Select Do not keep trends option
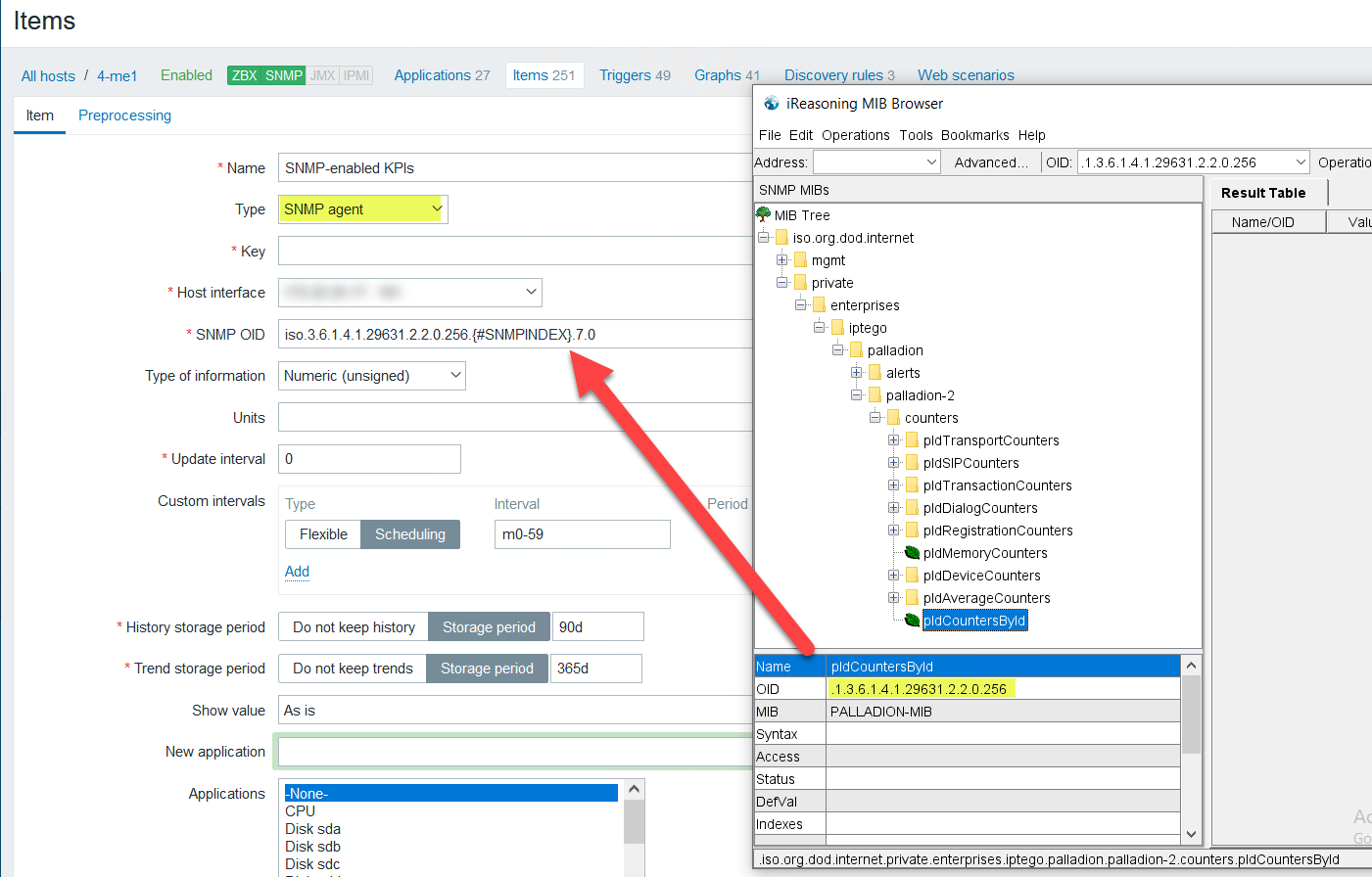Screen dimensions: 1372x877 pyautogui.click(x=353, y=669)
